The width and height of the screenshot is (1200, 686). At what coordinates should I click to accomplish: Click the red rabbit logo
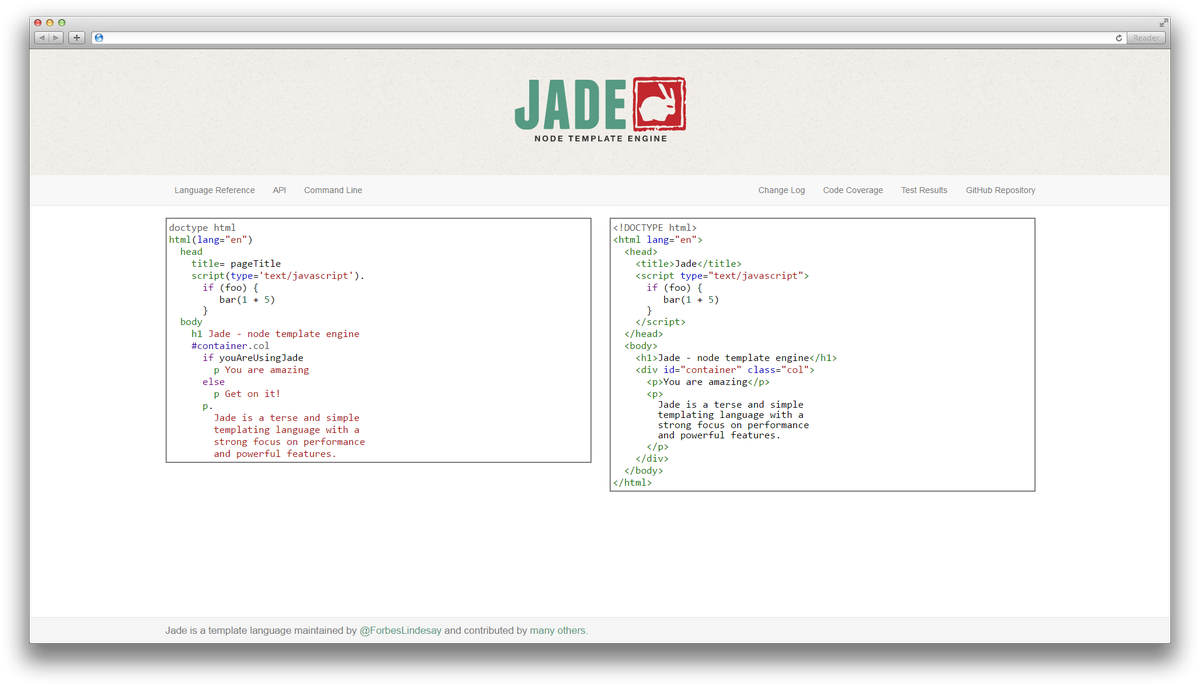click(x=660, y=104)
